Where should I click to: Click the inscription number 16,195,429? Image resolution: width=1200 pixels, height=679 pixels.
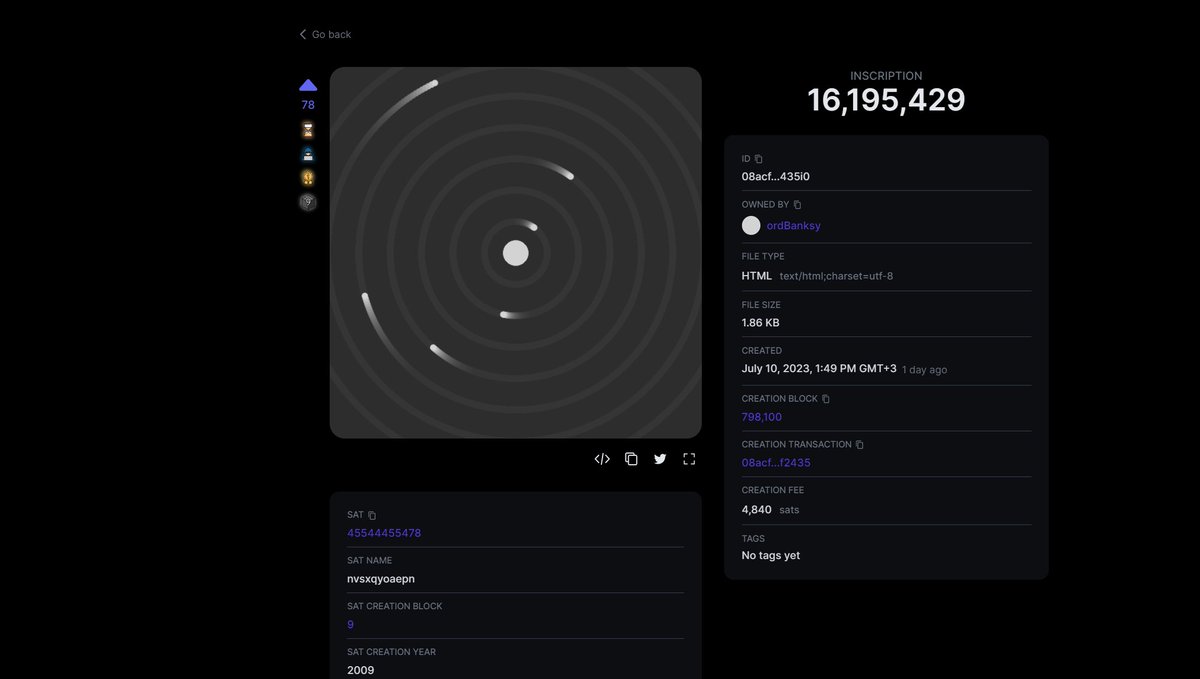(x=887, y=100)
